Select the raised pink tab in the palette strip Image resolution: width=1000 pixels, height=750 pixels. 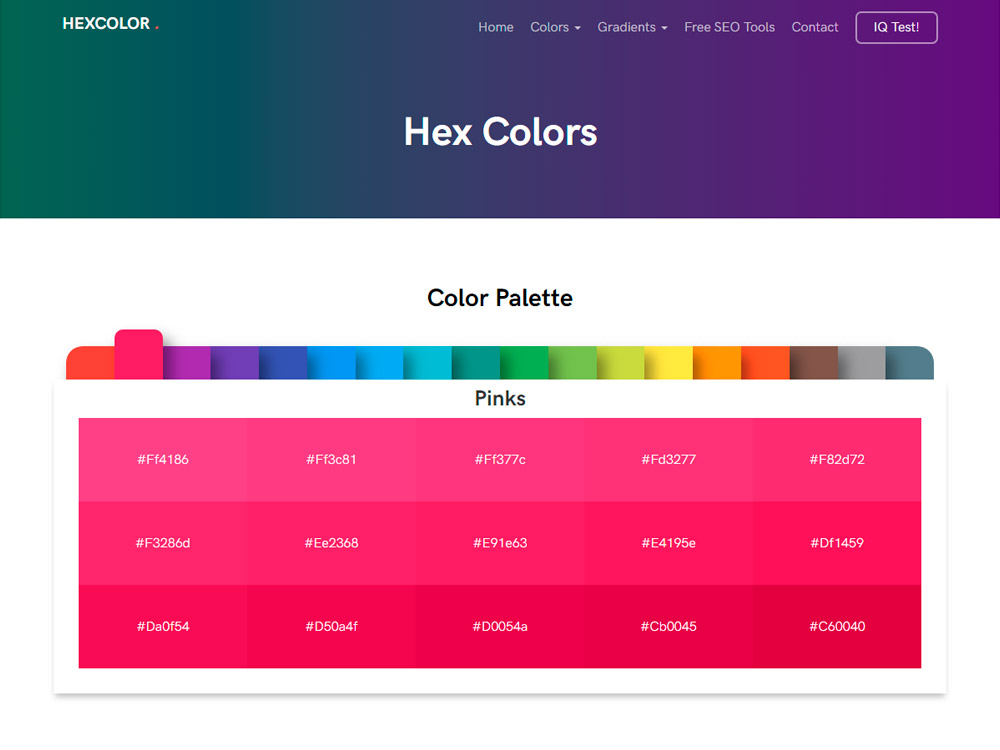coord(137,355)
